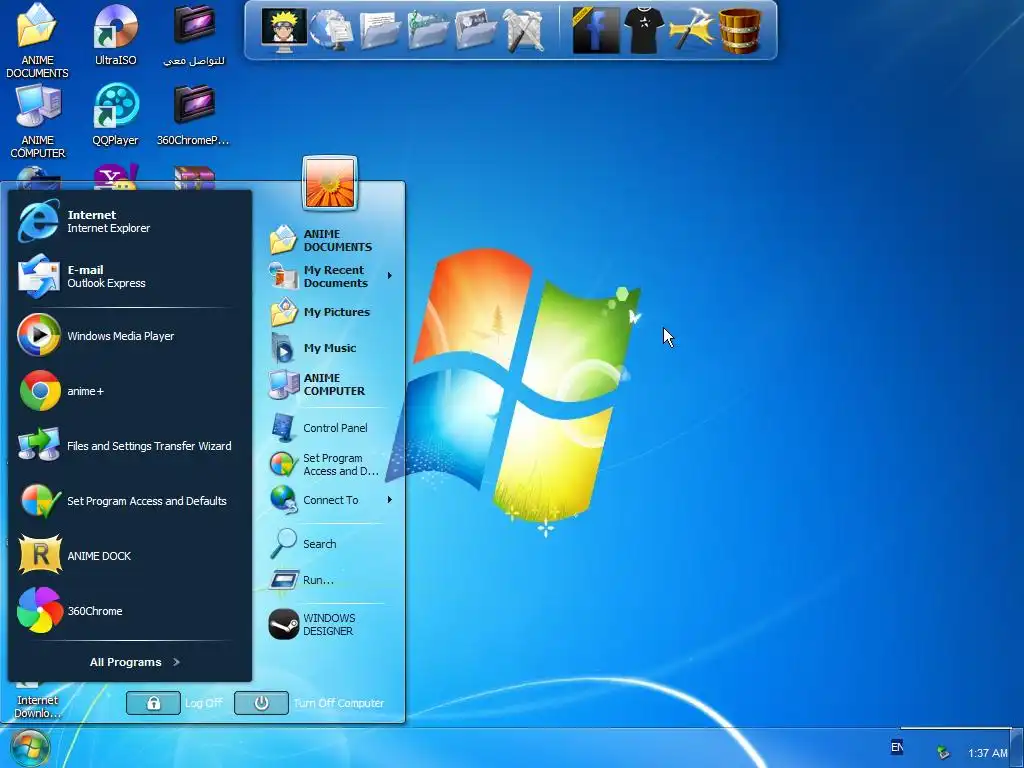Open Set Program Access and Defaults in left column

129,501
